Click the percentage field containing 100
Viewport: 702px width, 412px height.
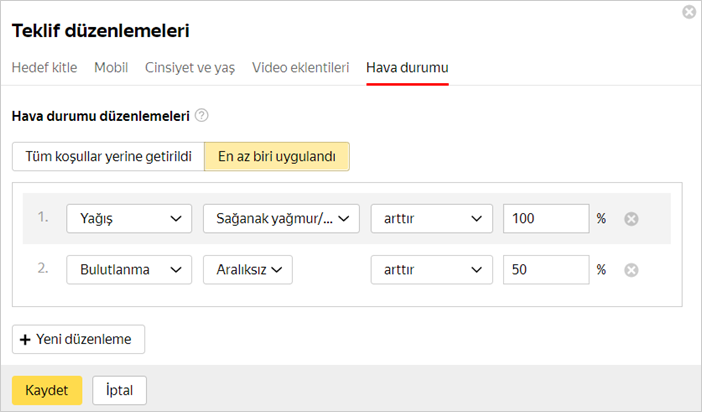(x=547, y=219)
